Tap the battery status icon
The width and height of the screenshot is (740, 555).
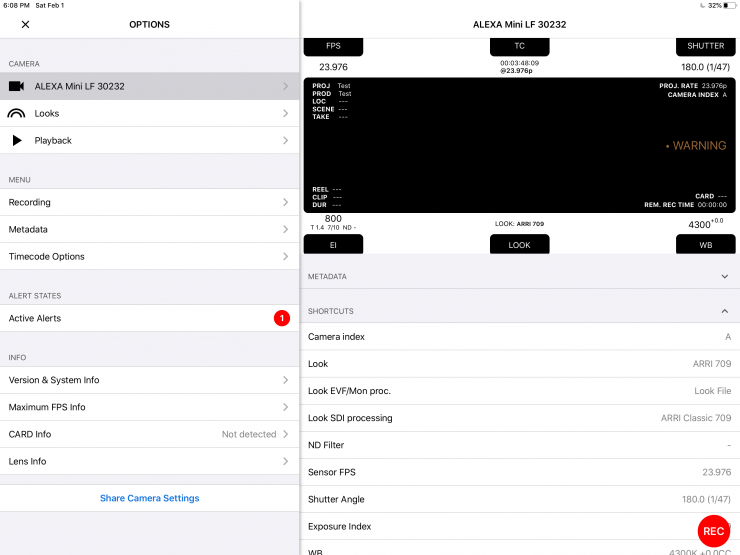click(x=728, y=6)
